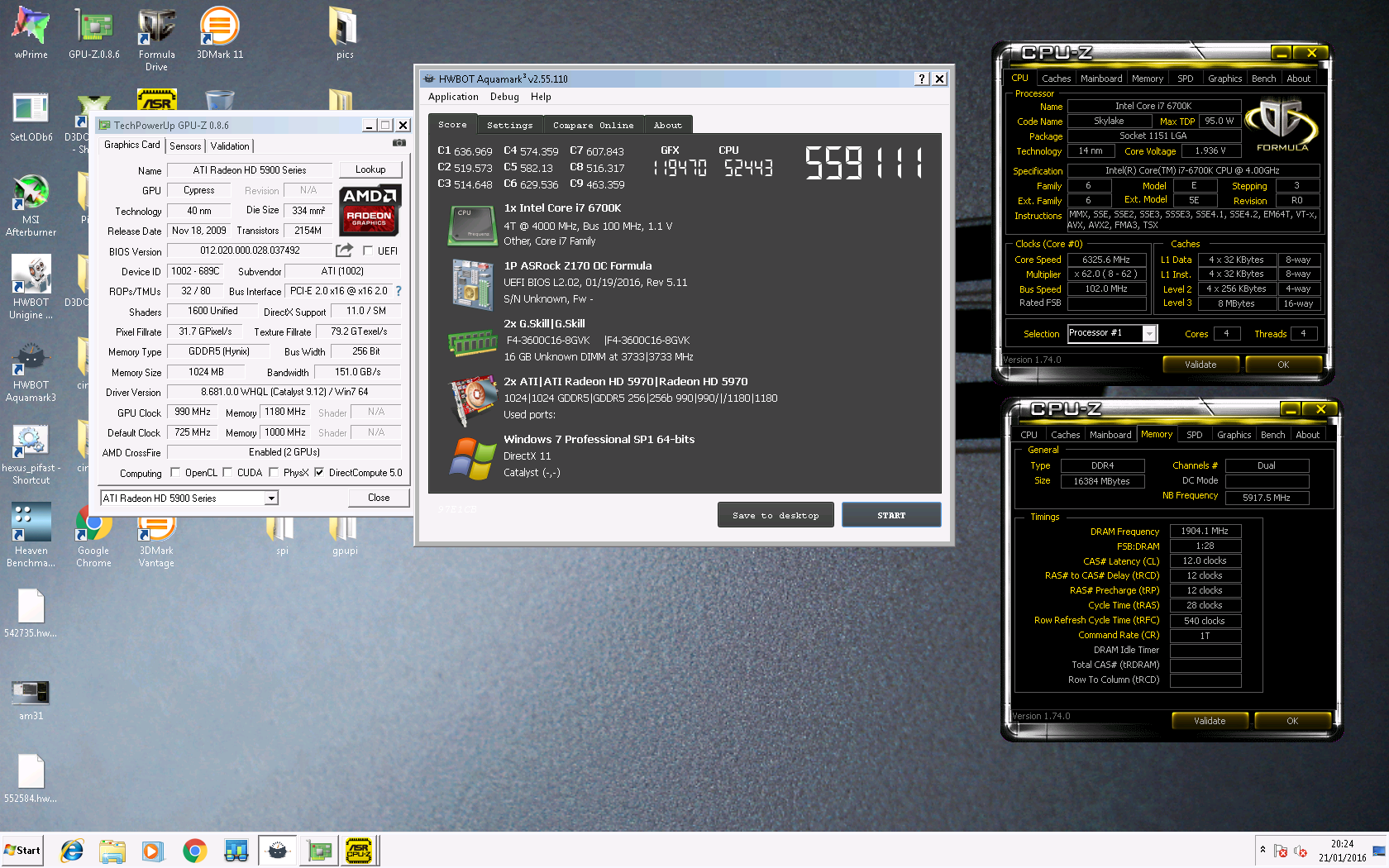Open the 542735.hw file on the desktop
The width and height of the screenshot is (1389, 868).
click(31, 612)
